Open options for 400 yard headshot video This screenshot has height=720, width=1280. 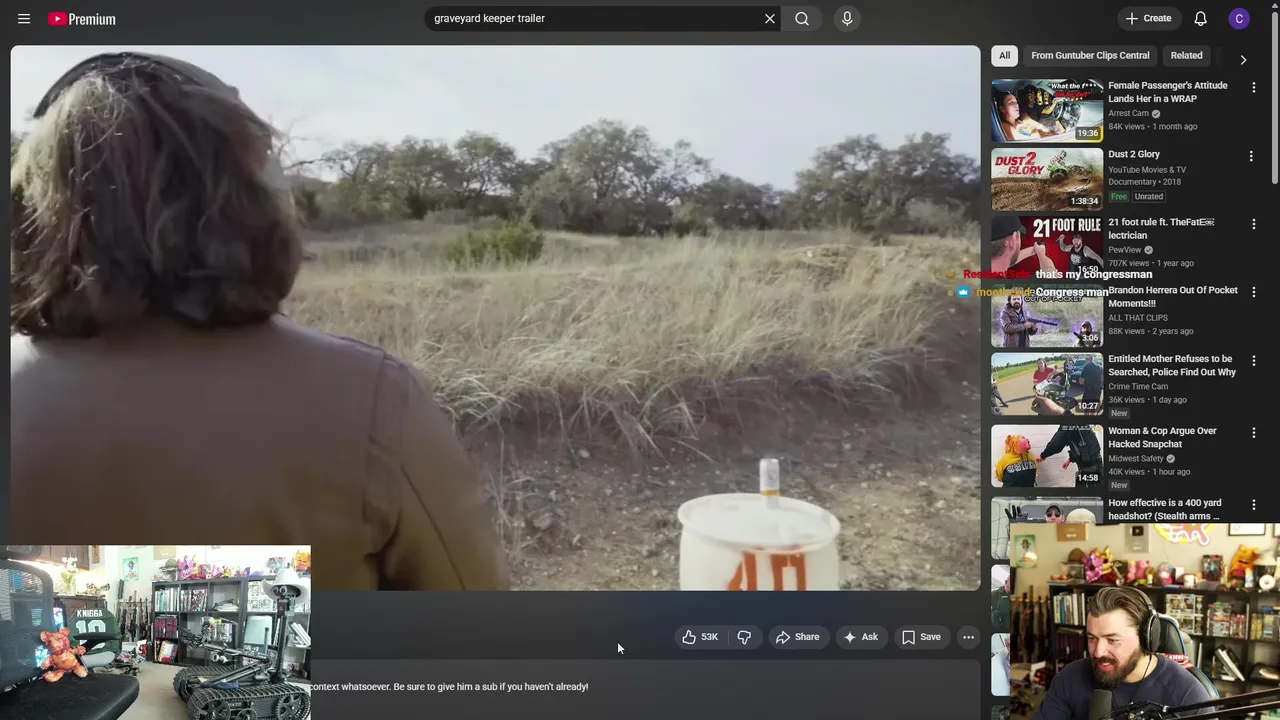(1253, 505)
